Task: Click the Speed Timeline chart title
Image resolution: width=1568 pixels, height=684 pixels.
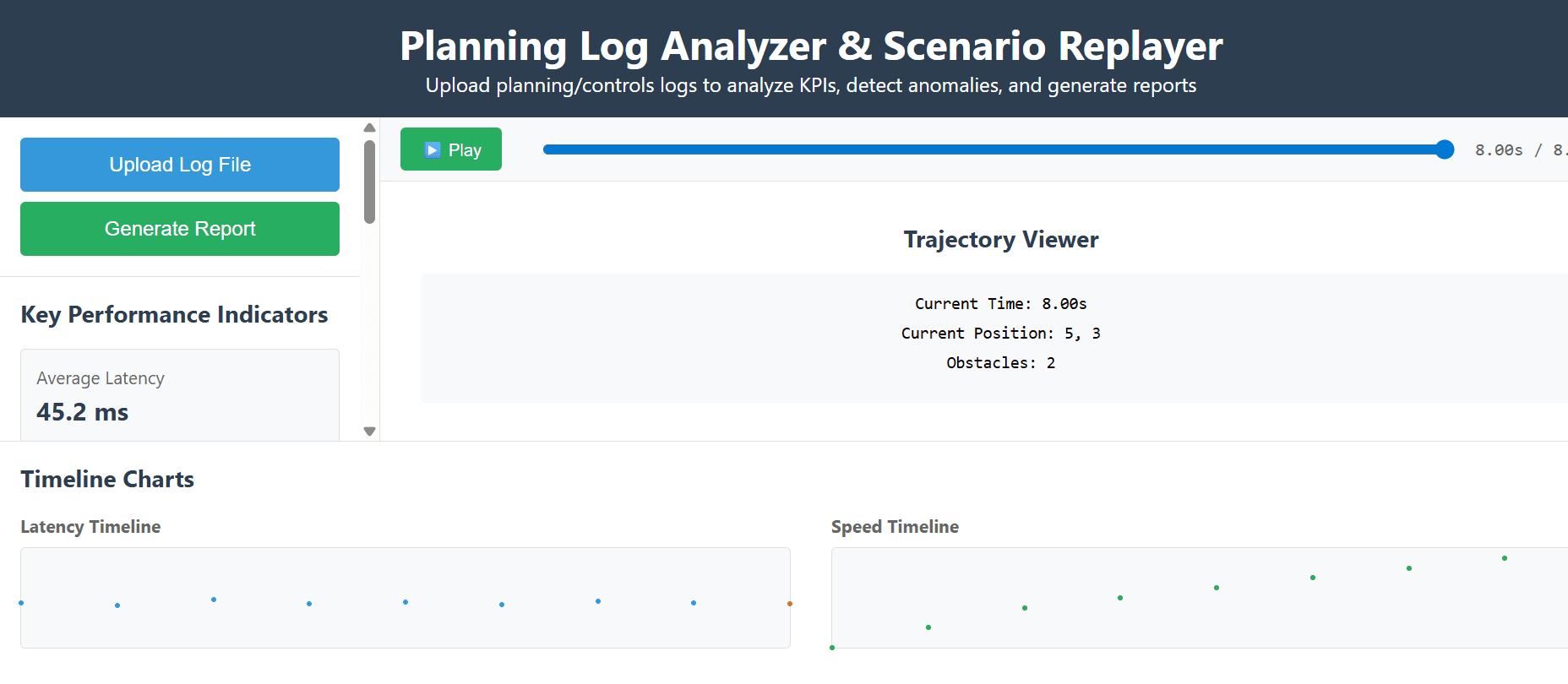Action: (895, 527)
